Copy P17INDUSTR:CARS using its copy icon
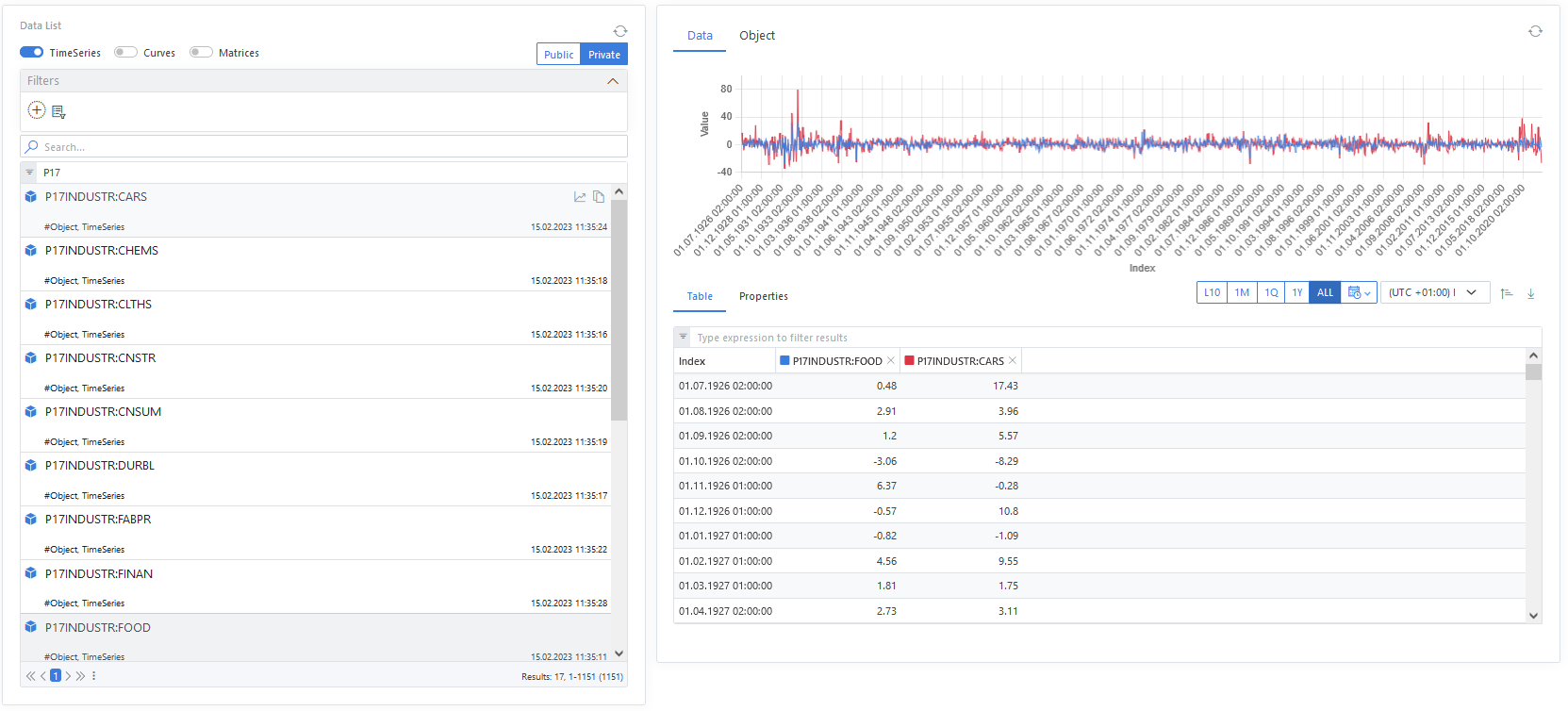Screen dimensions: 1568x711 coord(599,197)
